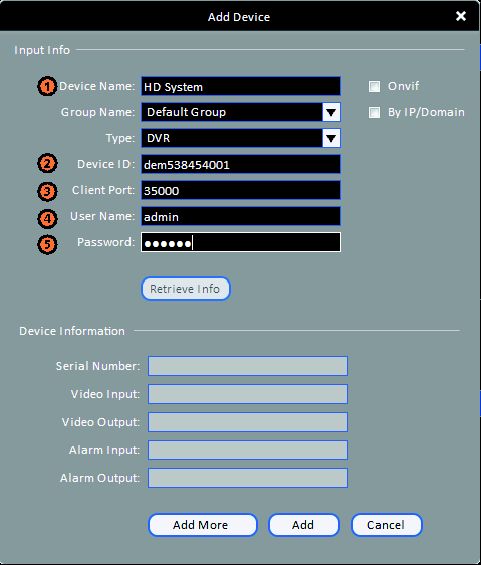Screen dimensions: 481x565
Task: Confirm with the Add button
Action: pyautogui.click(x=304, y=525)
